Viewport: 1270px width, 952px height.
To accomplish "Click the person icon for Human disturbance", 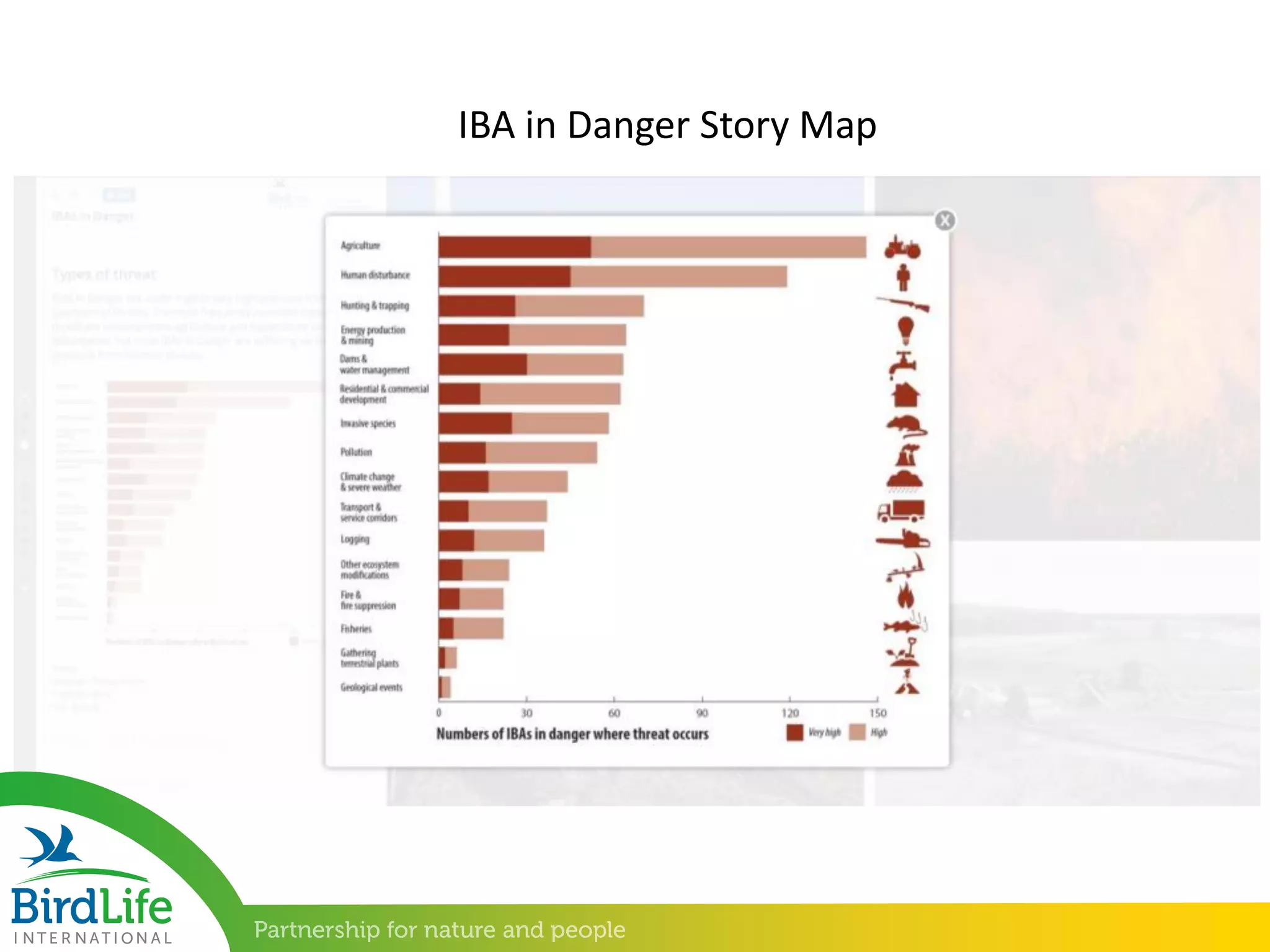I will [x=904, y=277].
